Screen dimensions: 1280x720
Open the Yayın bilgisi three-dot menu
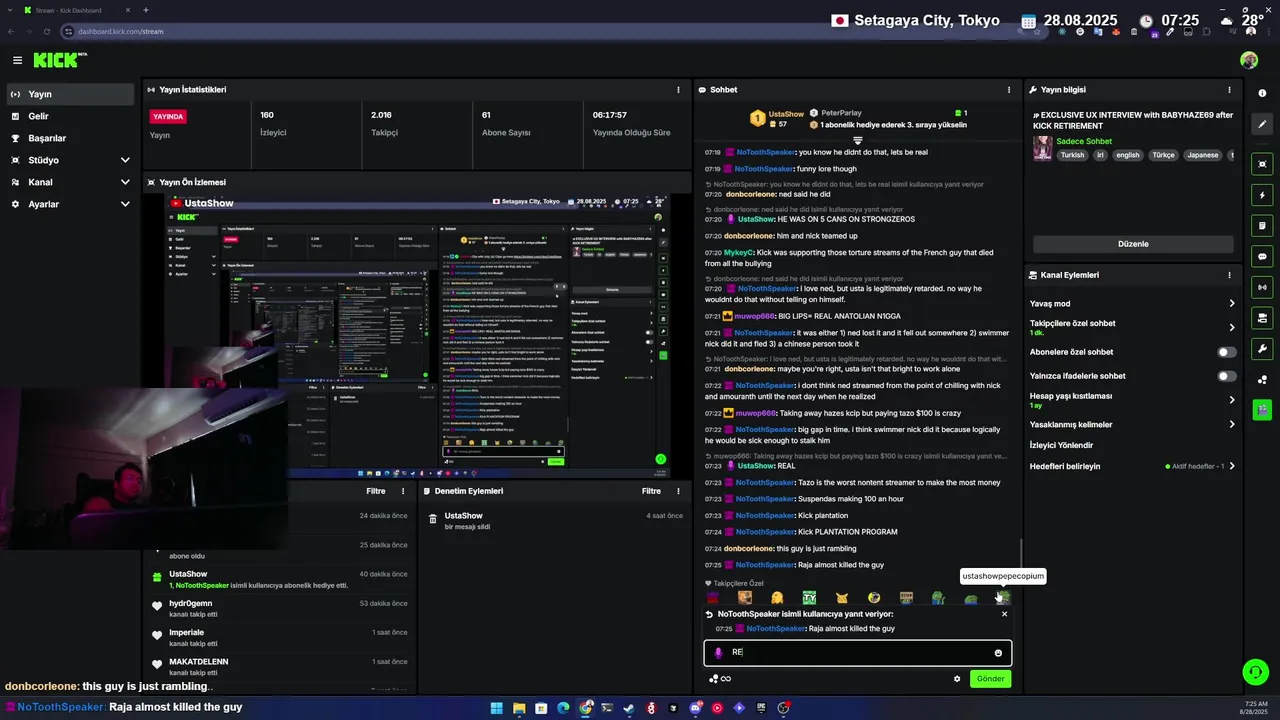(x=1229, y=90)
